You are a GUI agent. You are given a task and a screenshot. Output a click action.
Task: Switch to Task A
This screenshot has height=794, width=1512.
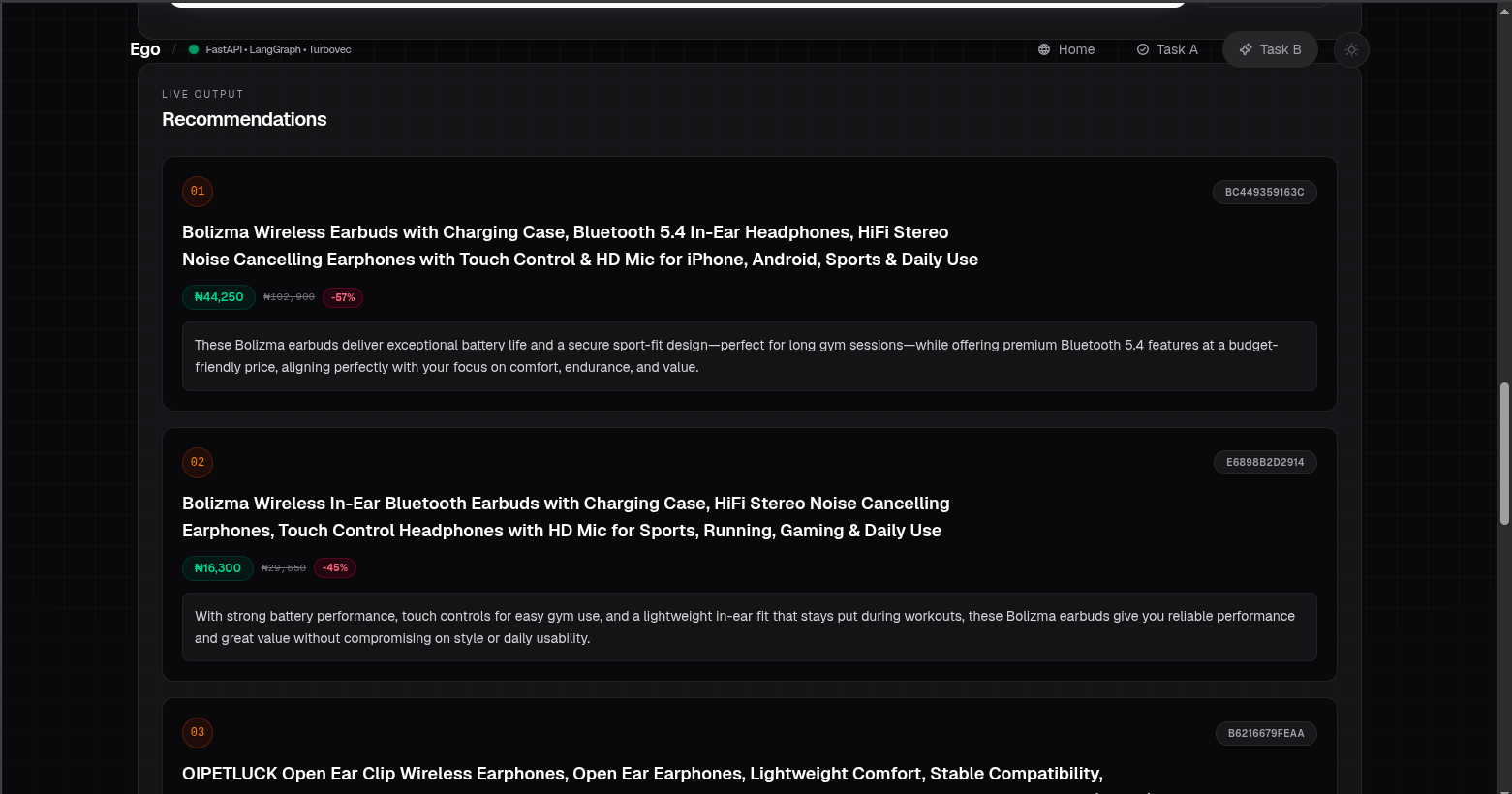point(1167,49)
